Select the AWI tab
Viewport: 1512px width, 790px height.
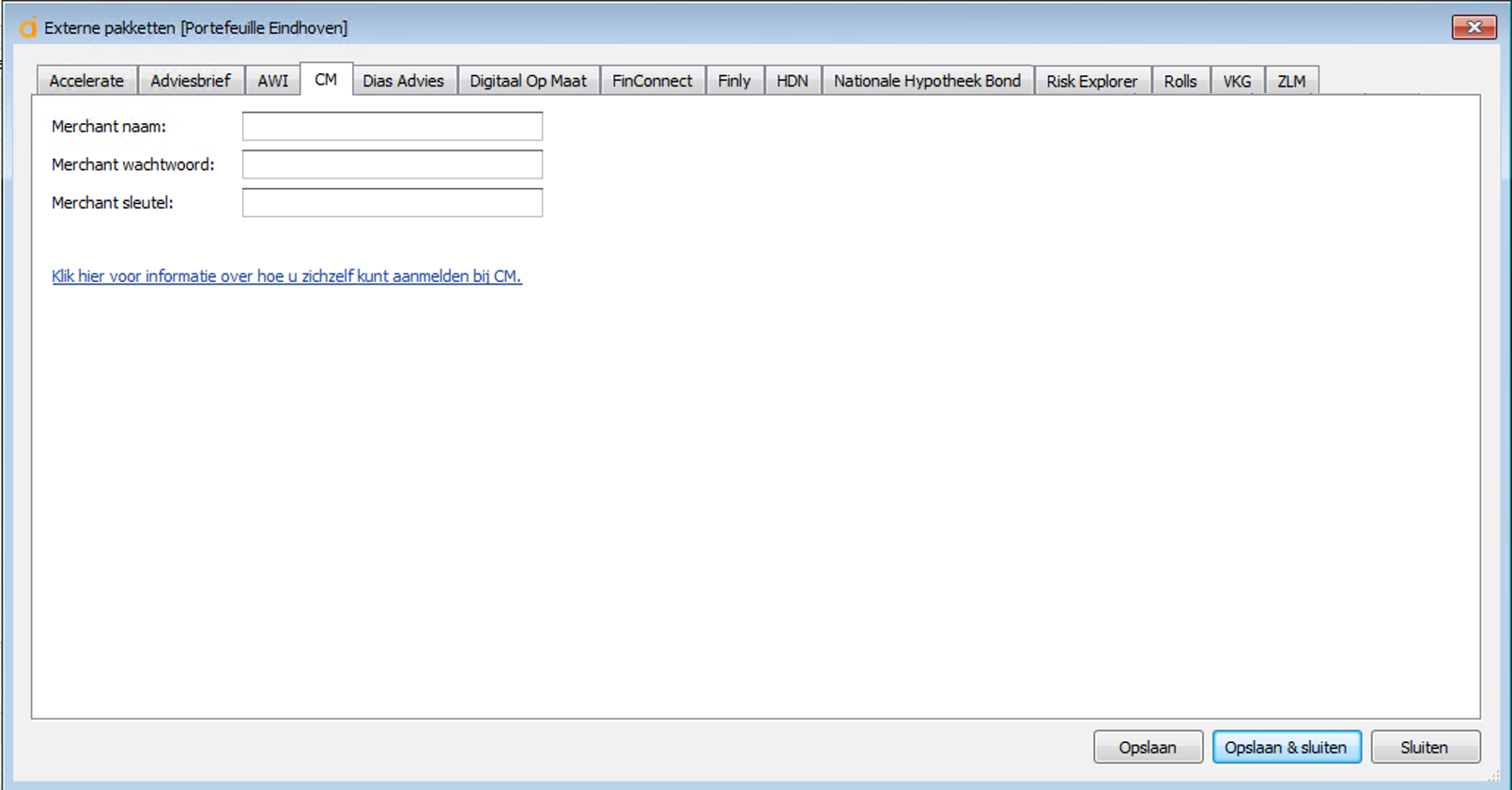click(x=273, y=81)
